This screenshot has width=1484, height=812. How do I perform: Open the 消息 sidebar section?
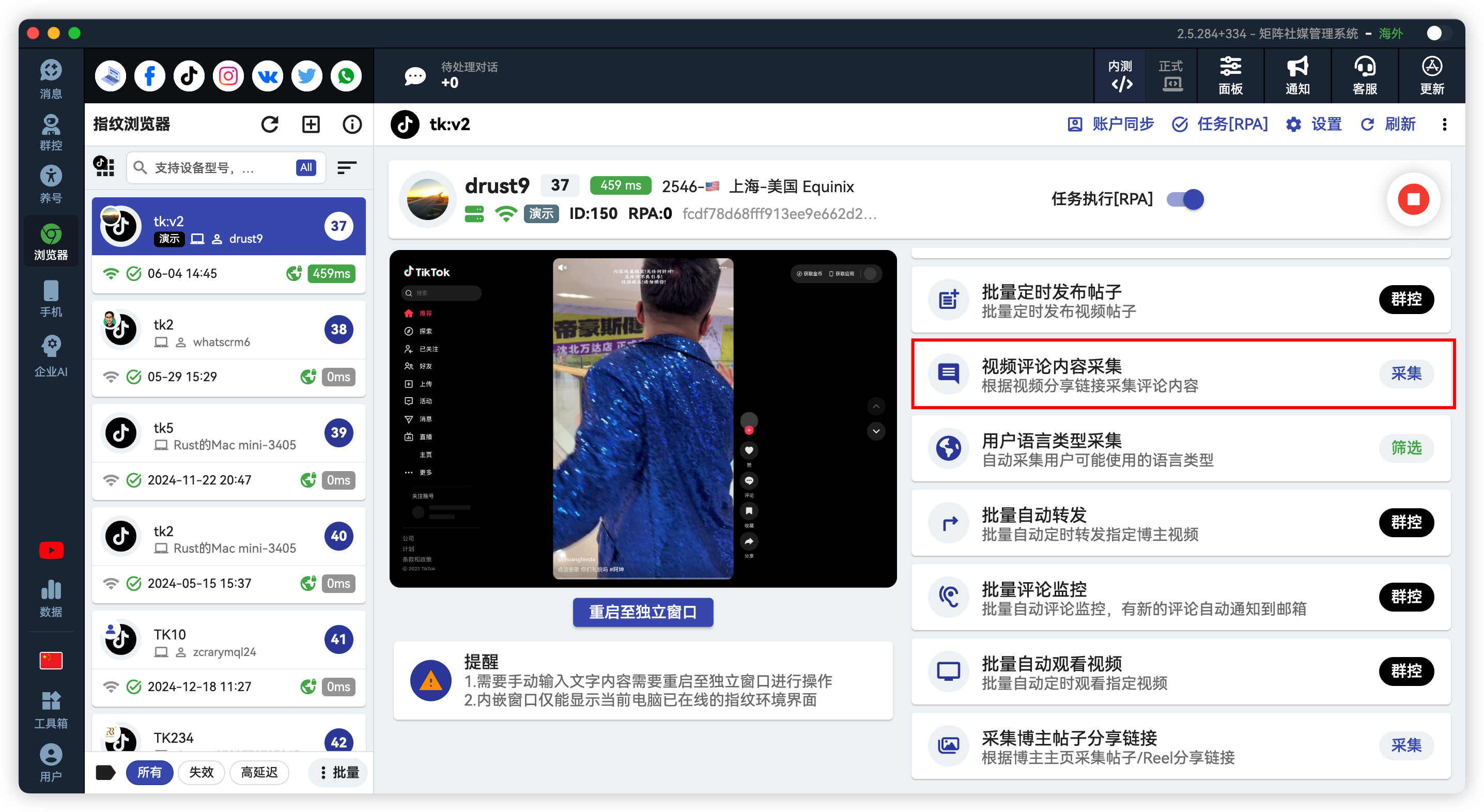click(51, 79)
